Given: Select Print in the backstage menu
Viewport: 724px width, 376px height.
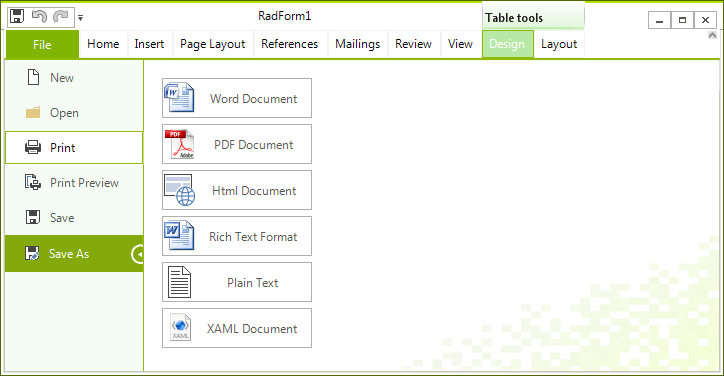Looking at the screenshot, I should [x=74, y=148].
